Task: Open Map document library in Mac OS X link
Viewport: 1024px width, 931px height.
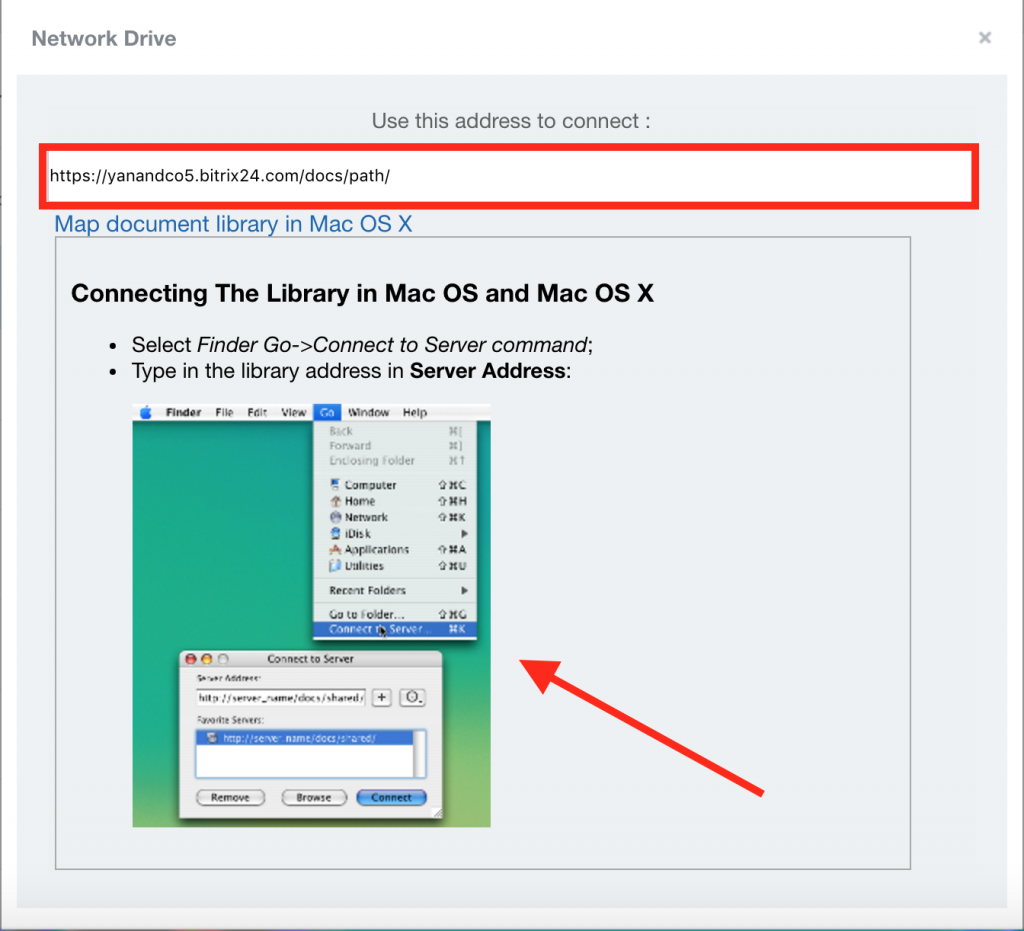Action: coord(233,224)
